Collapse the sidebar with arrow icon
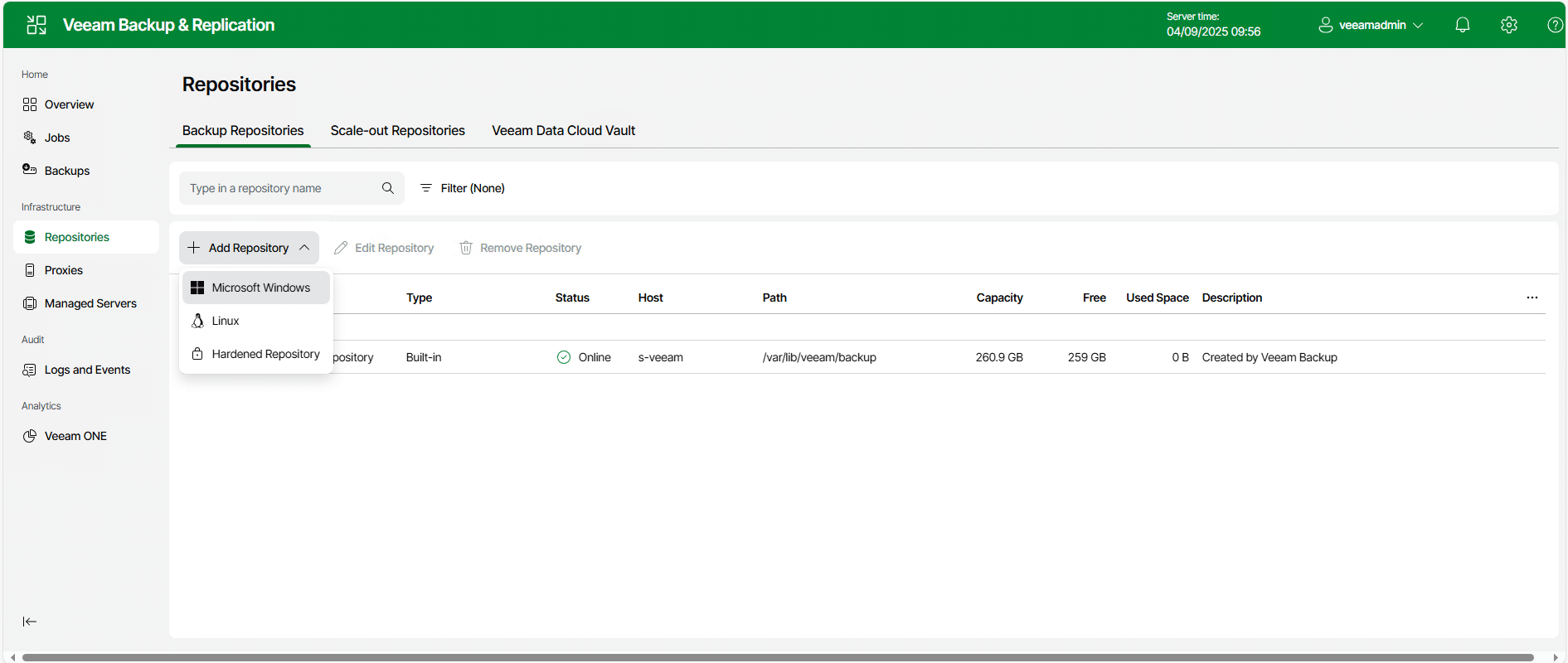 (x=30, y=622)
